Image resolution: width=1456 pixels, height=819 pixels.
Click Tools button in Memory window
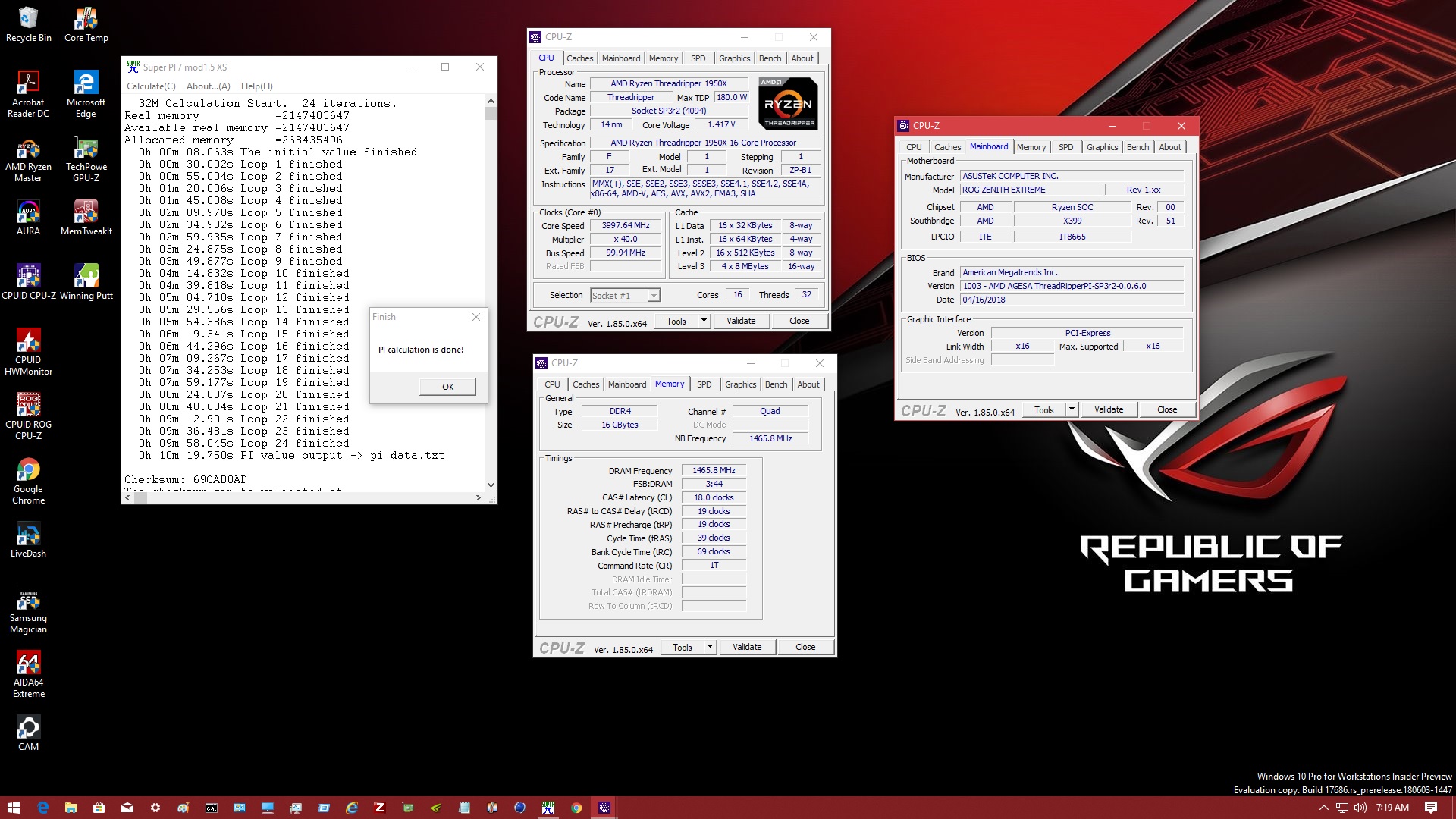(x=682, y=647)
